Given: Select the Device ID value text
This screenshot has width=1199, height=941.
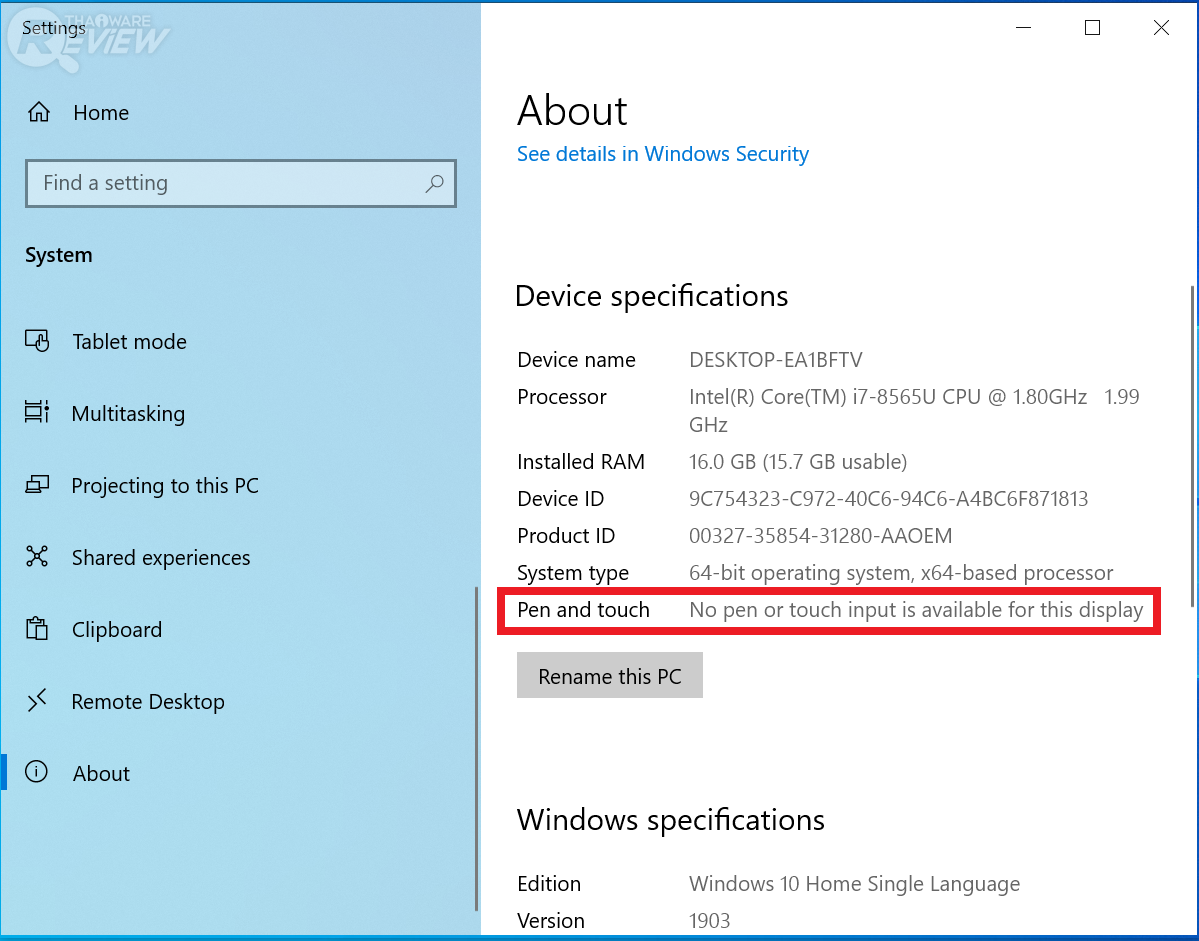Looking at the screenshot, I should pos(888,499).
